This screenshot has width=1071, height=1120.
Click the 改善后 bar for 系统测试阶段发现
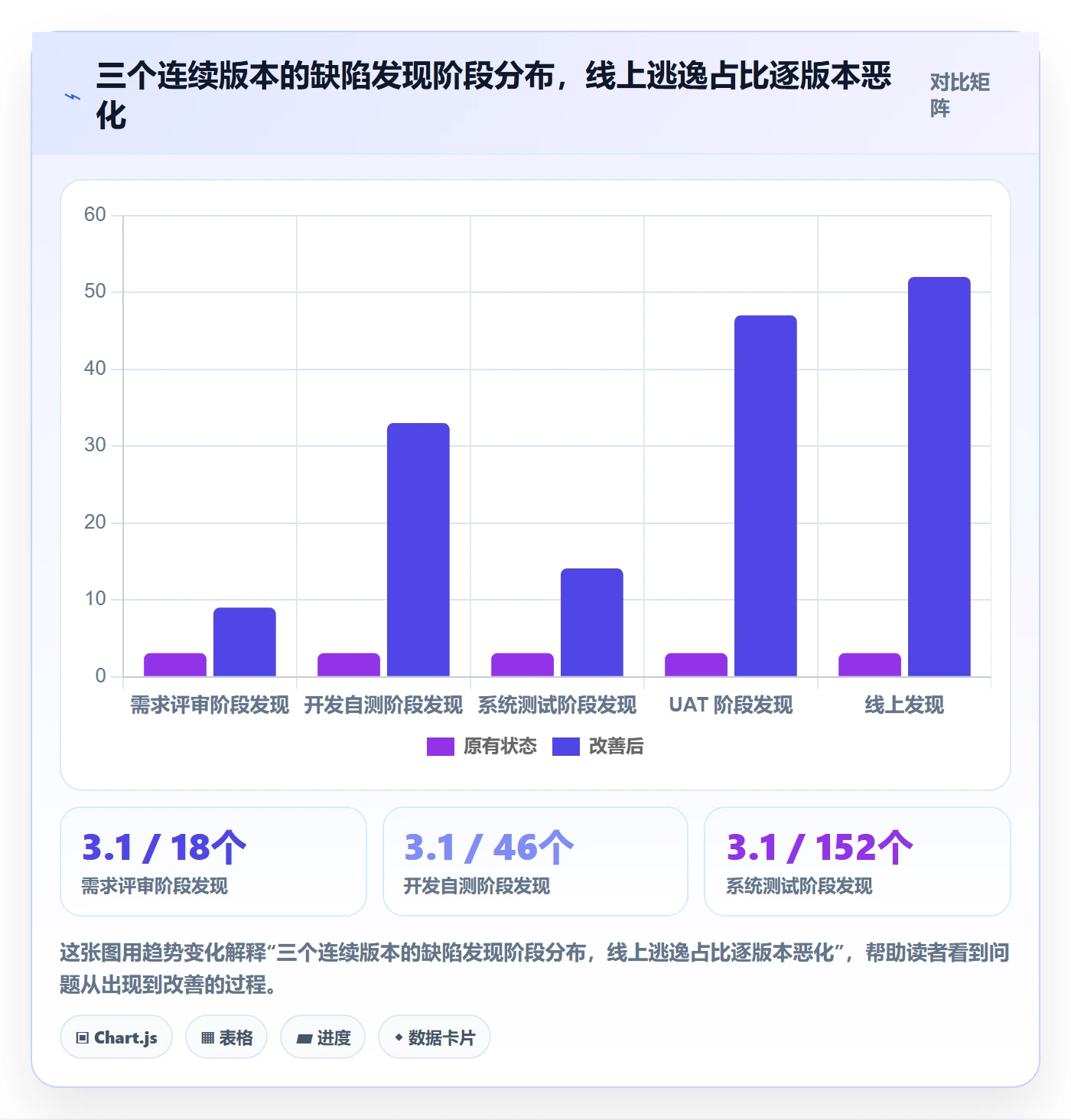click(592, 623)
